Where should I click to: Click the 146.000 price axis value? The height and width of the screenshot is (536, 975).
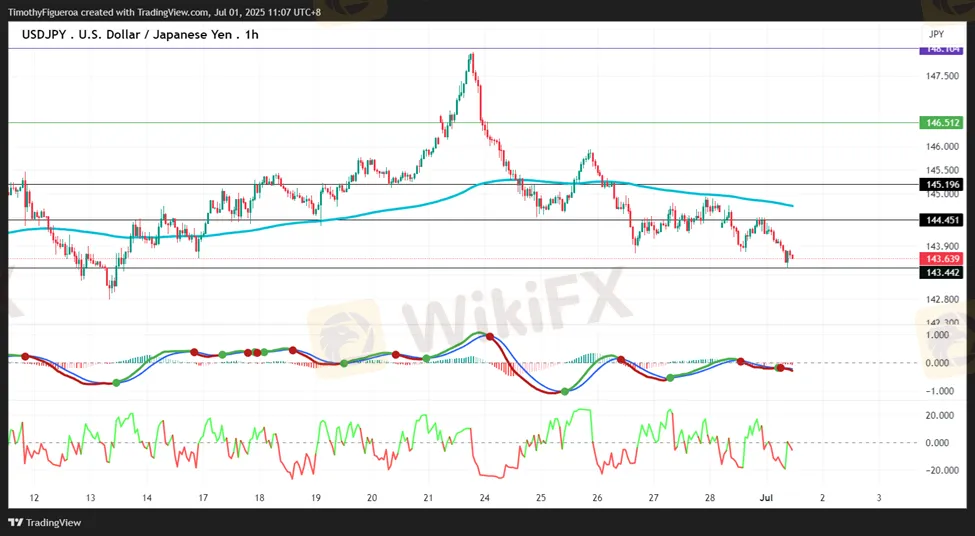click(942, 147)
